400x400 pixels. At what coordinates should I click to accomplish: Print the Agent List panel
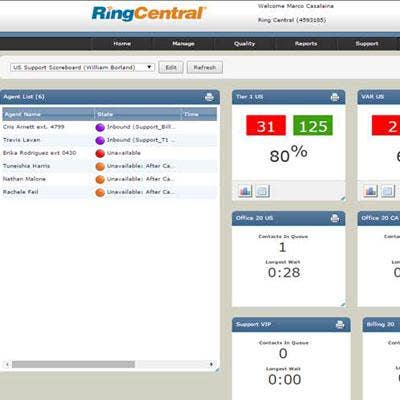pyautogui.click(x=209, y=97)
